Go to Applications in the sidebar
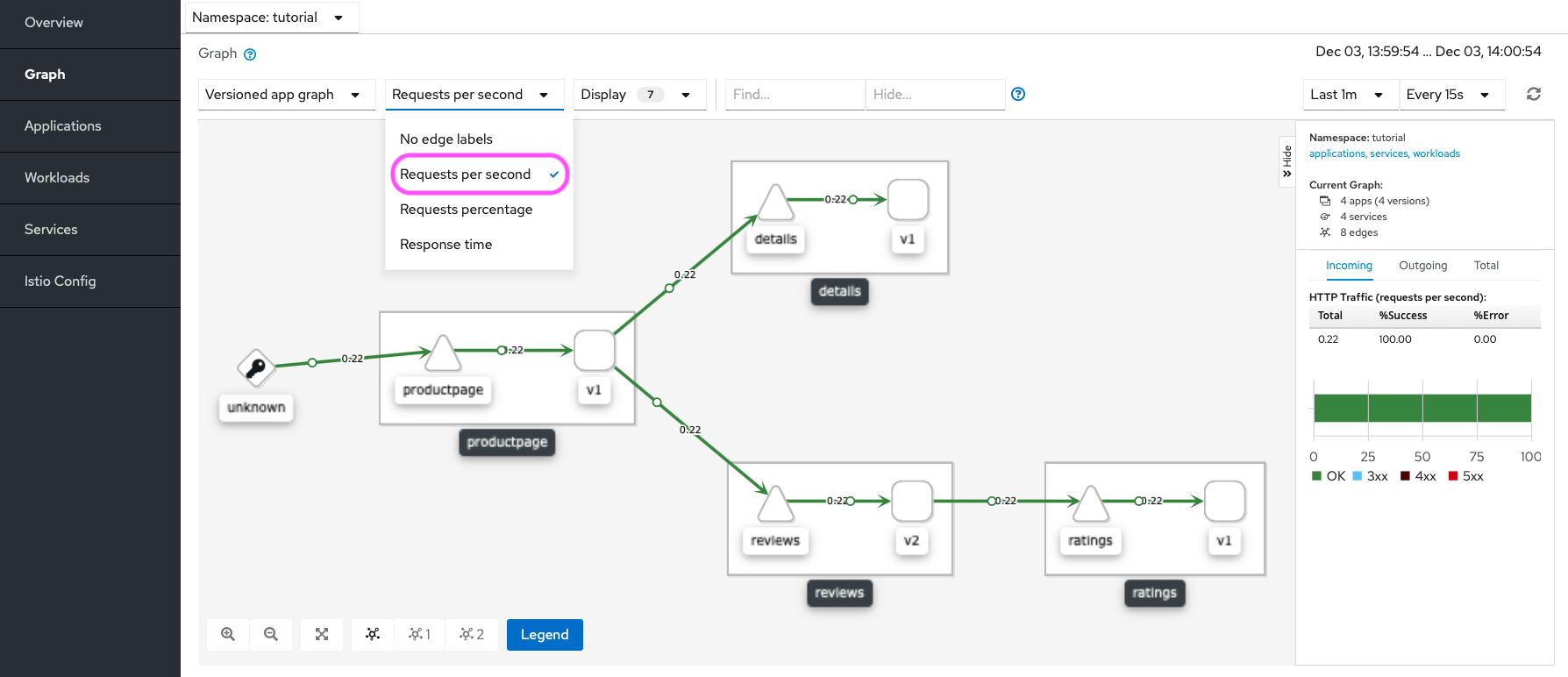The width and height of the screenshot is (1568, 677). tap(90, 126)
